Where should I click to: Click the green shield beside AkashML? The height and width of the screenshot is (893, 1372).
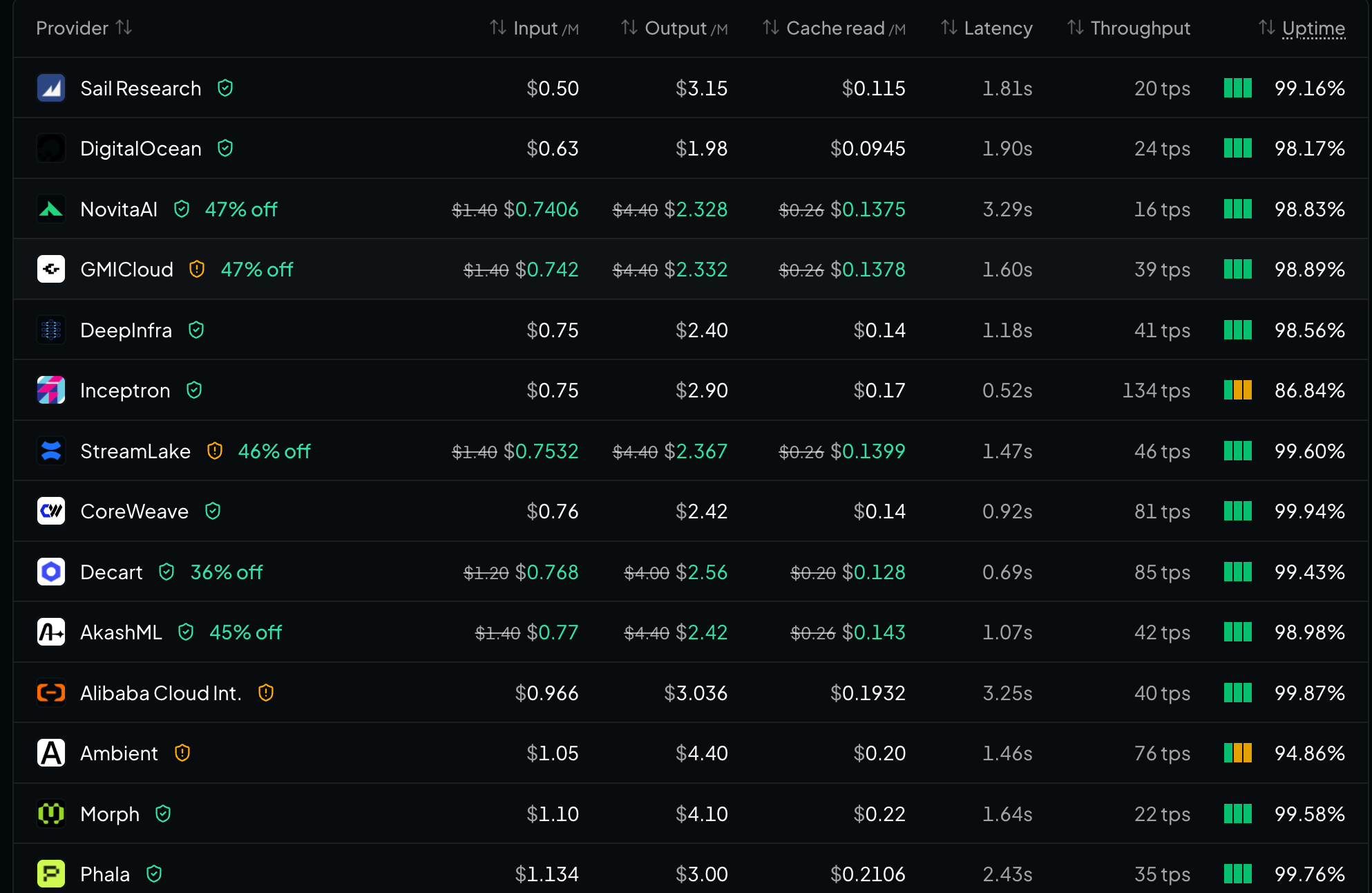click(186, 632)
